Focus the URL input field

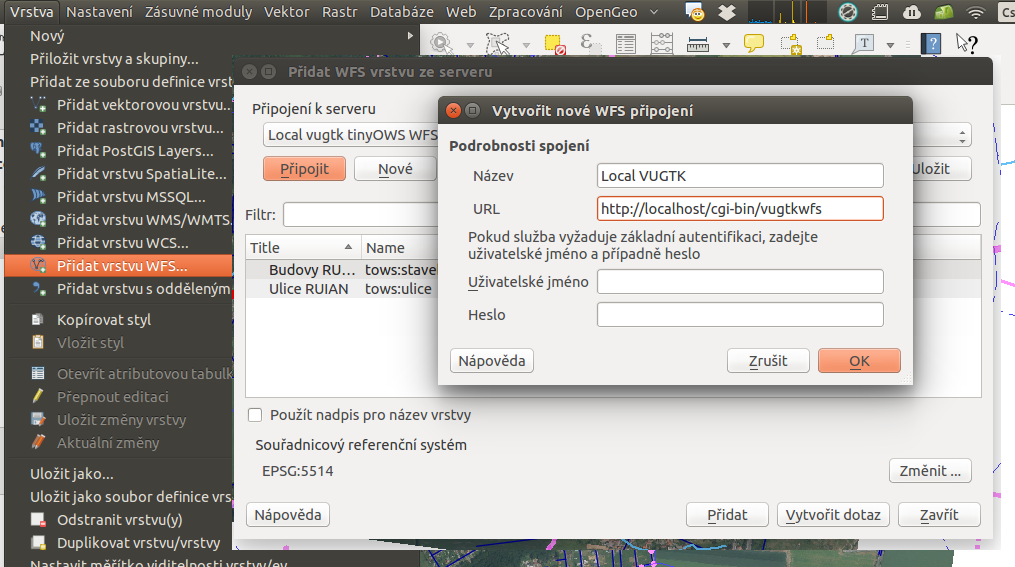[740, 208]
